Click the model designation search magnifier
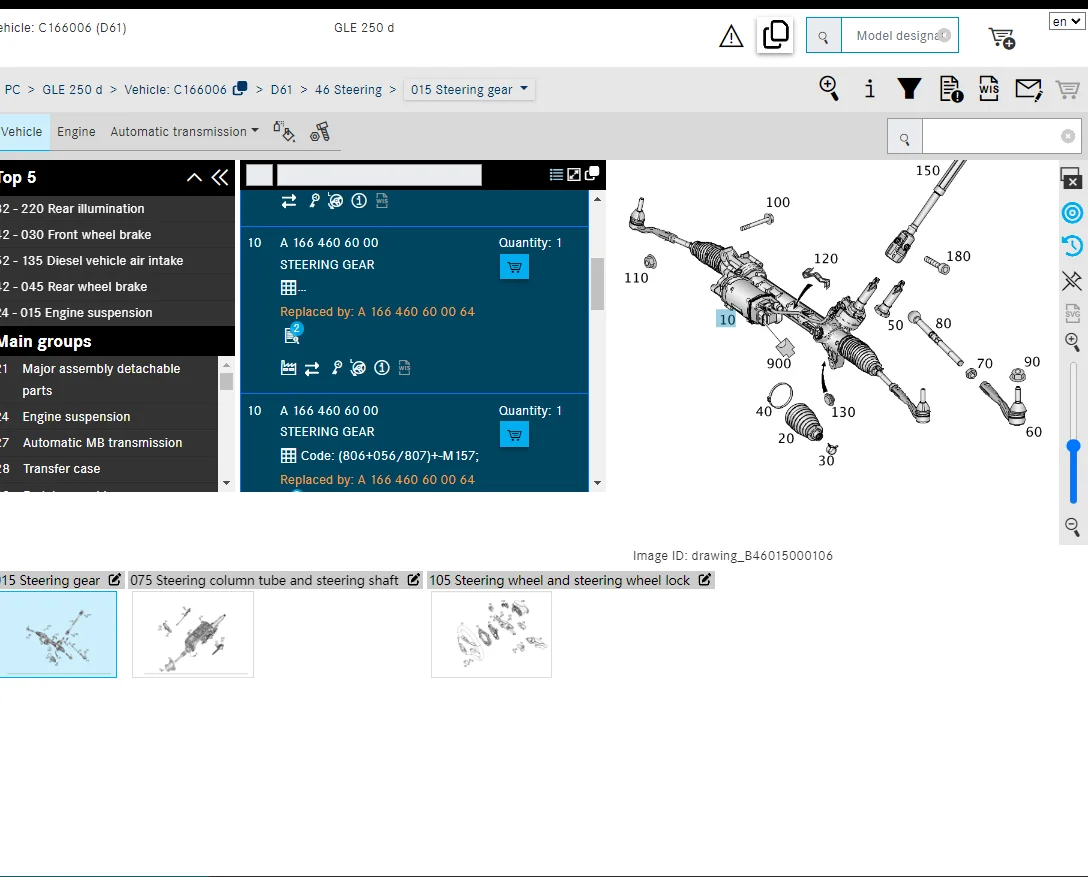 point(824,36)
